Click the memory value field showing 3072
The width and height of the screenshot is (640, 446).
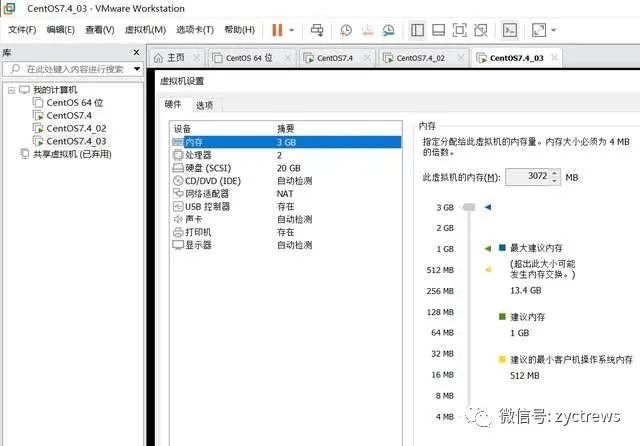528,177
